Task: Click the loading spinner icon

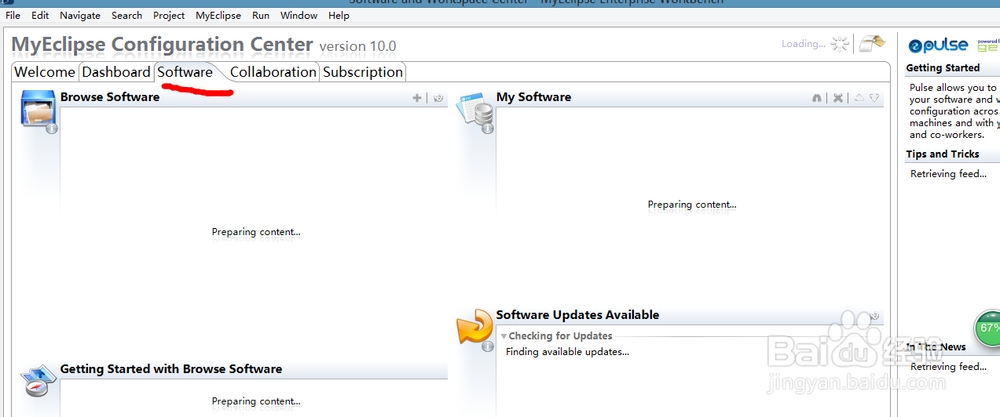Action: point(841,44)
